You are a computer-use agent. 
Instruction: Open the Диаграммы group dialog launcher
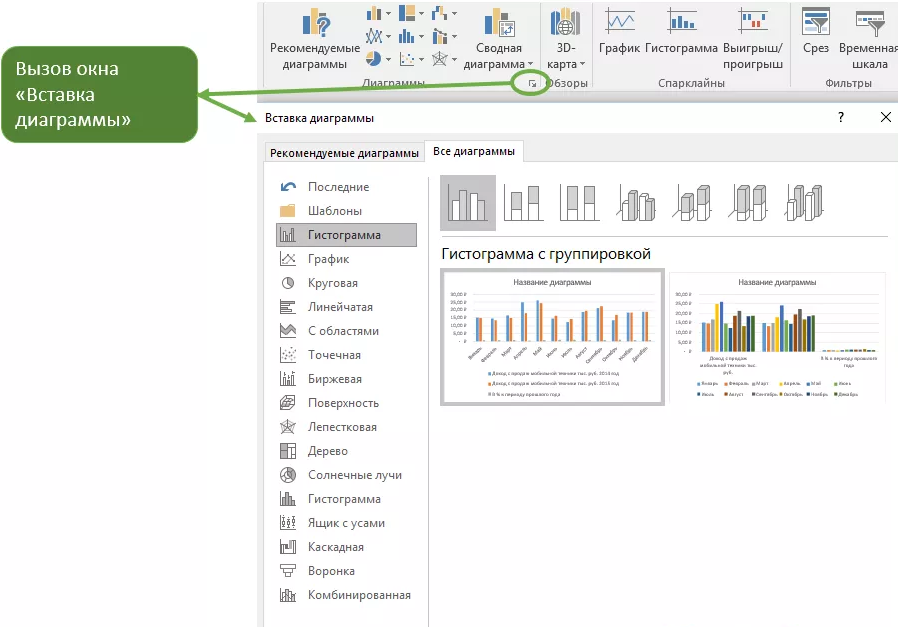point(532,84)
